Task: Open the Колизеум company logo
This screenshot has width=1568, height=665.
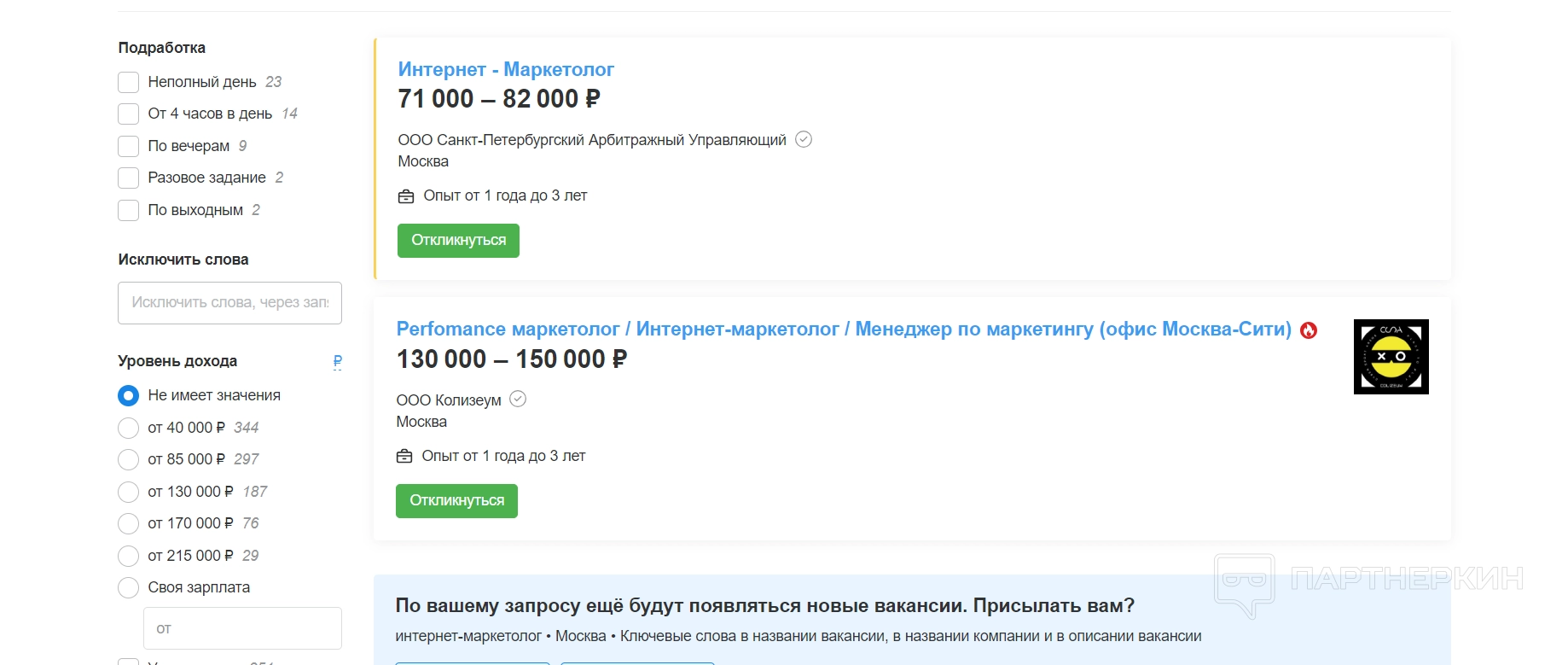Action: [1391, 357]
